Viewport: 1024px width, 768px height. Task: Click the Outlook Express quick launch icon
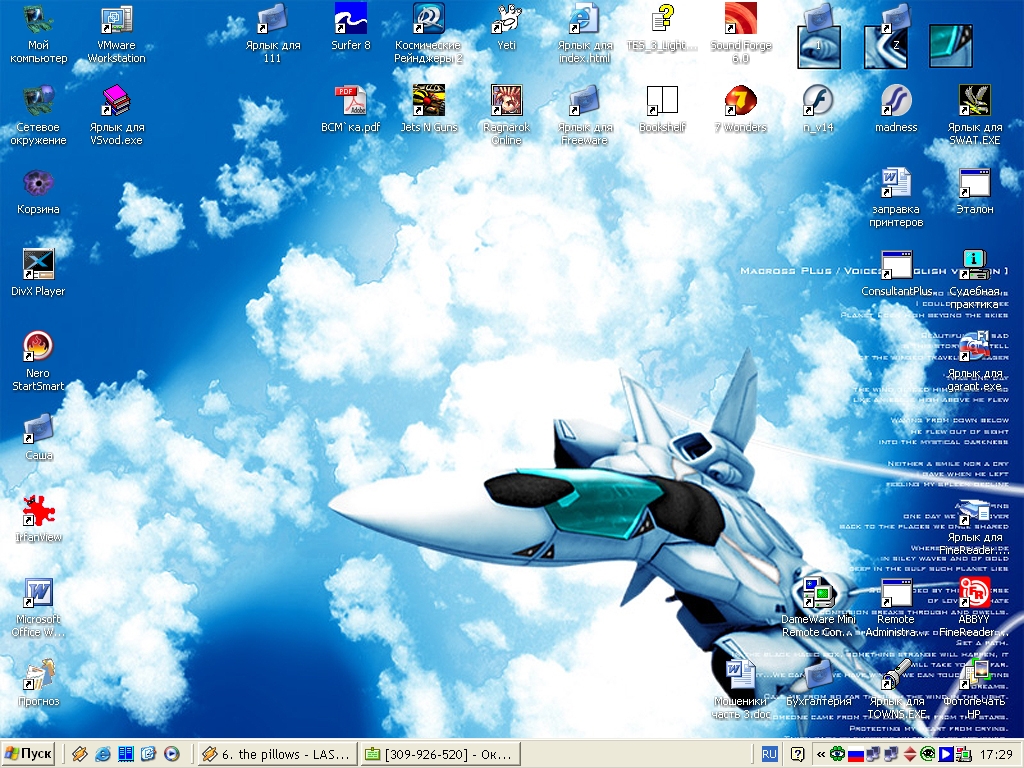click(148, 754)
